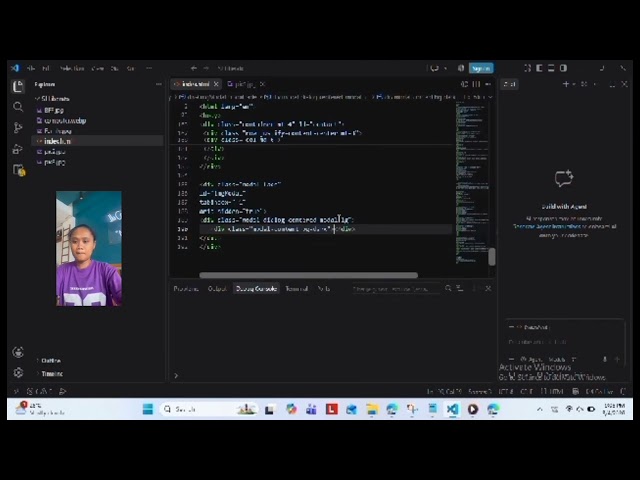Open the Copilot chat icon in the title bar
This screenshot has width=640, height=480.
click(434, 68)
